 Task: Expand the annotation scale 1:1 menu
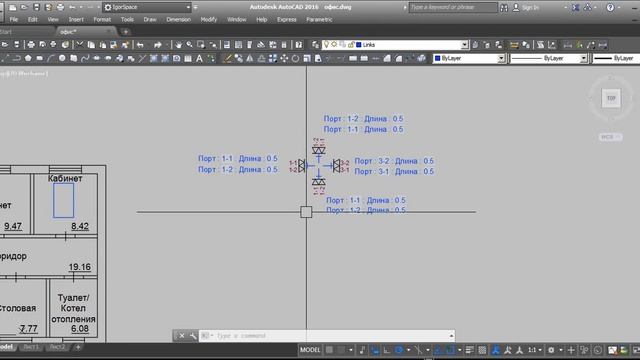535,350
